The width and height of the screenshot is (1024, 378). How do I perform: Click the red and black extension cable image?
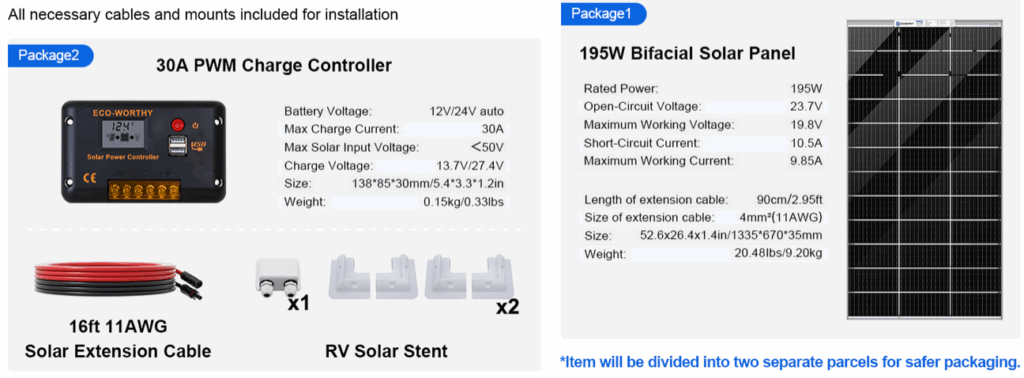tap(118, 279)
